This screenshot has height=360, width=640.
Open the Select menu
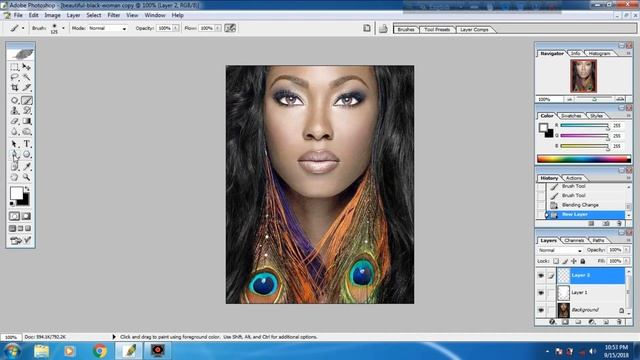93,15
